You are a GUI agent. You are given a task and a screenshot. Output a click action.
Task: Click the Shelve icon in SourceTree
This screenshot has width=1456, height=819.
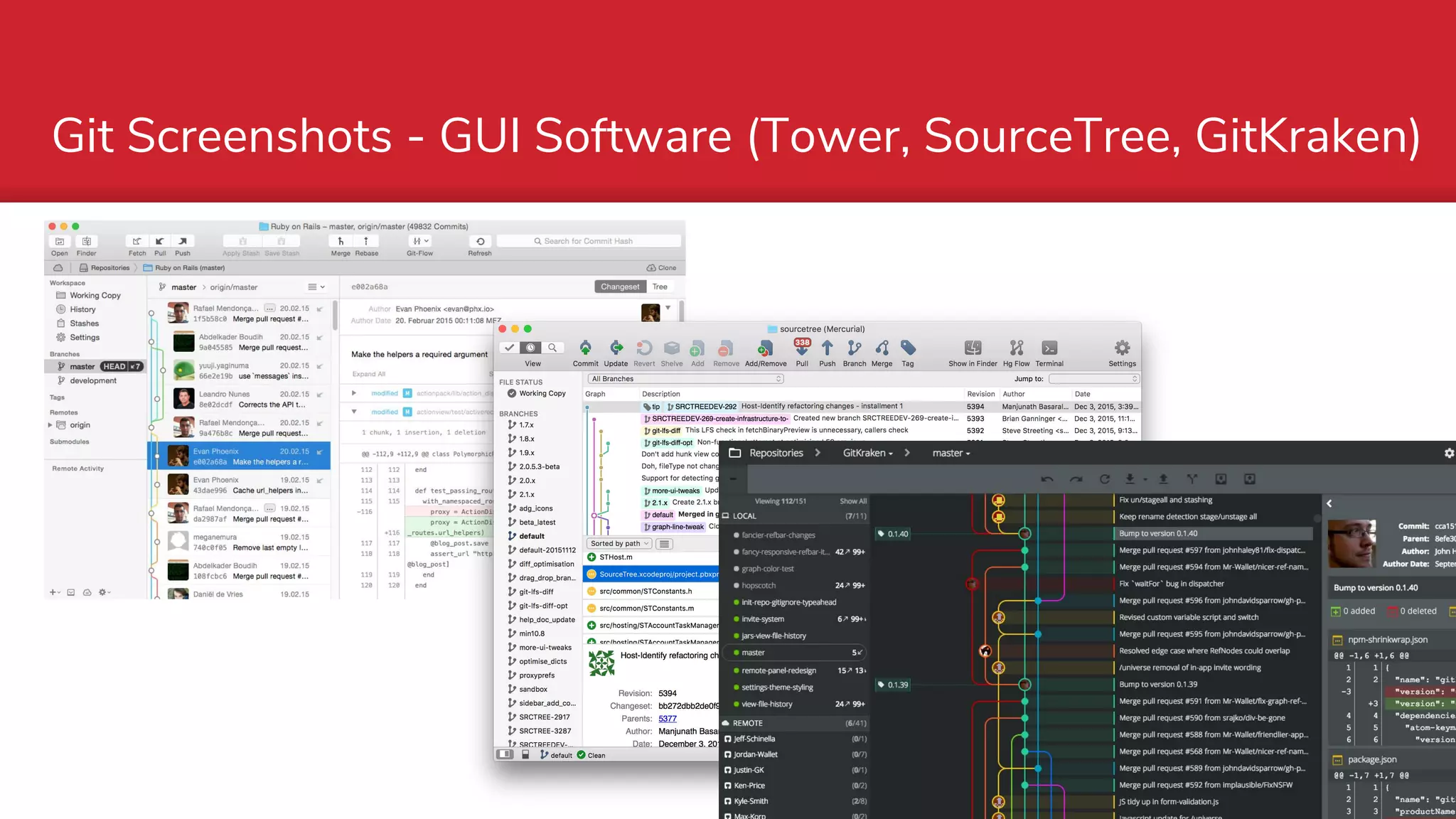pos(672,348)
